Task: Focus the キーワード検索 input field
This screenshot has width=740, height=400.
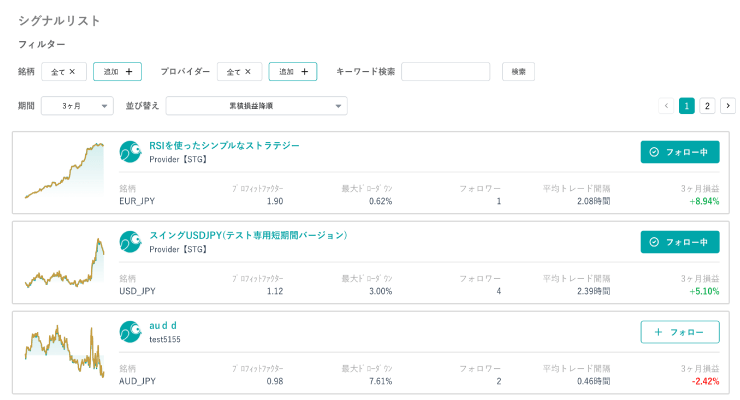Action: click(x=445, y=72)
